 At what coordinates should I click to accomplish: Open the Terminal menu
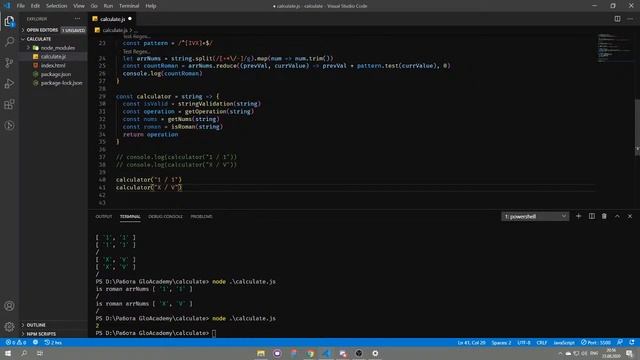[x=129, y=6]
